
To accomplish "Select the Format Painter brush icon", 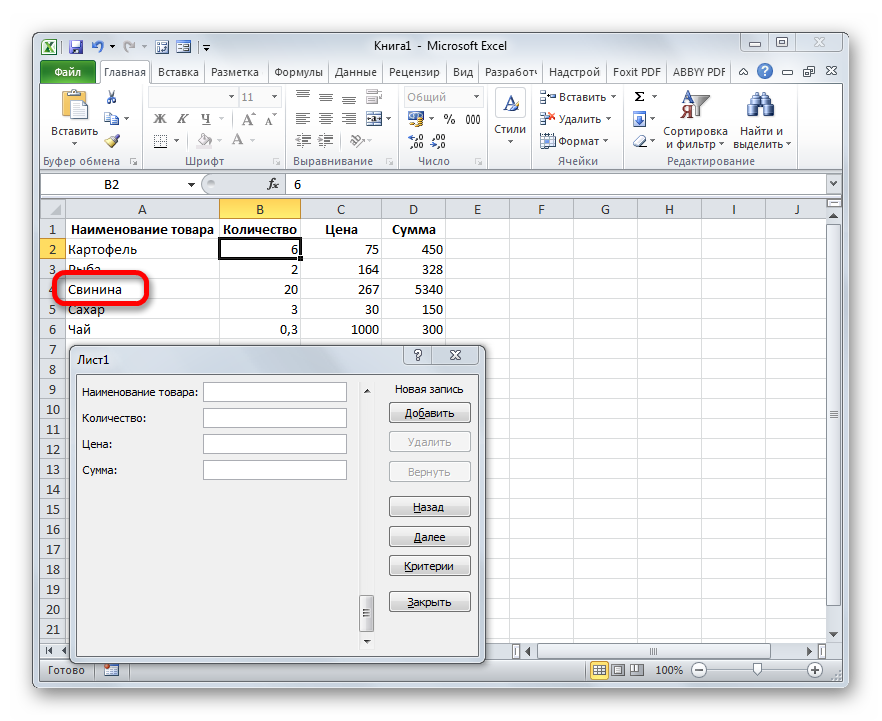I will (112, 141).
